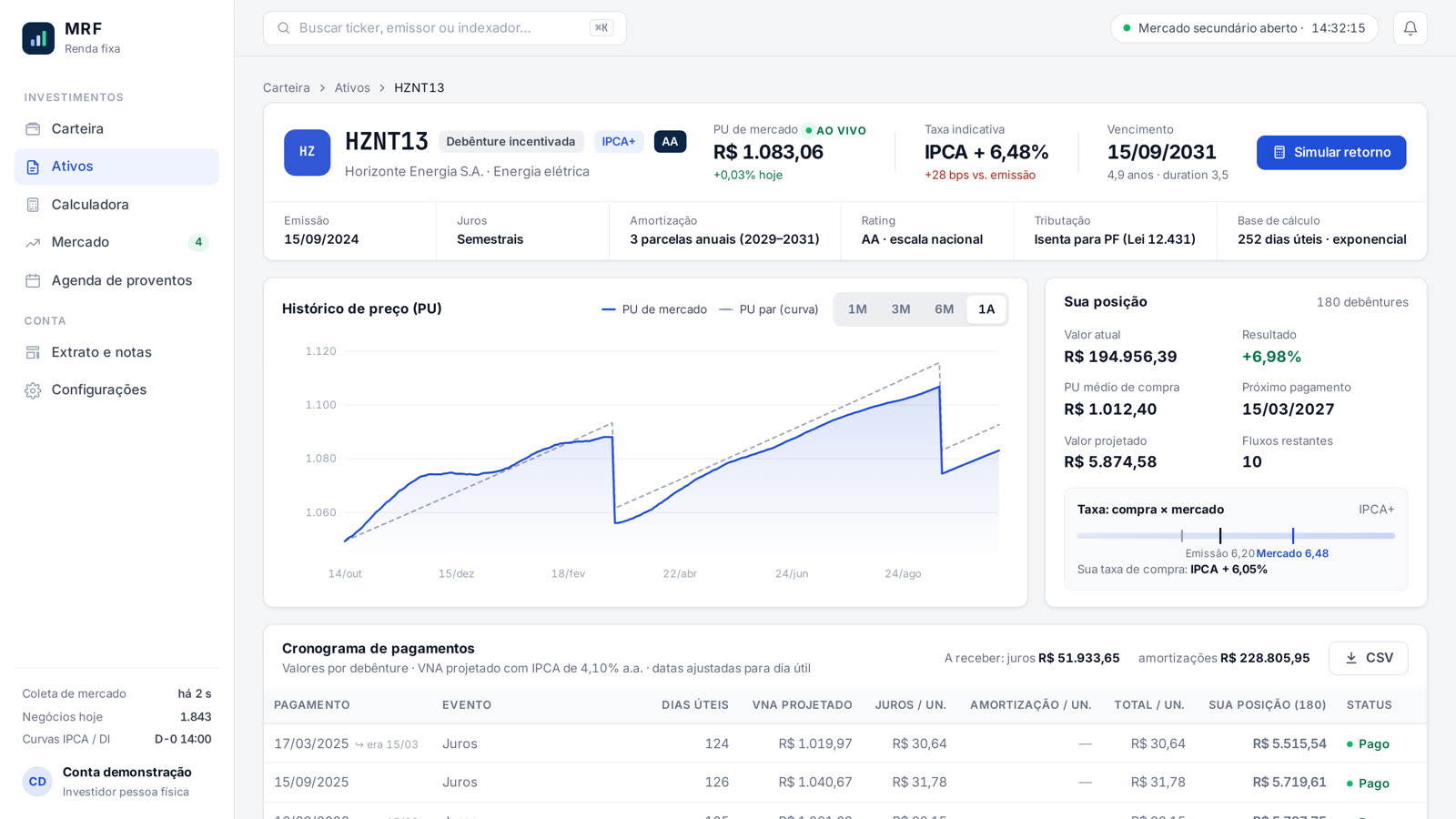Open Extrato e notas in sidebar
Screen dimensions: 1456x819
116,352
